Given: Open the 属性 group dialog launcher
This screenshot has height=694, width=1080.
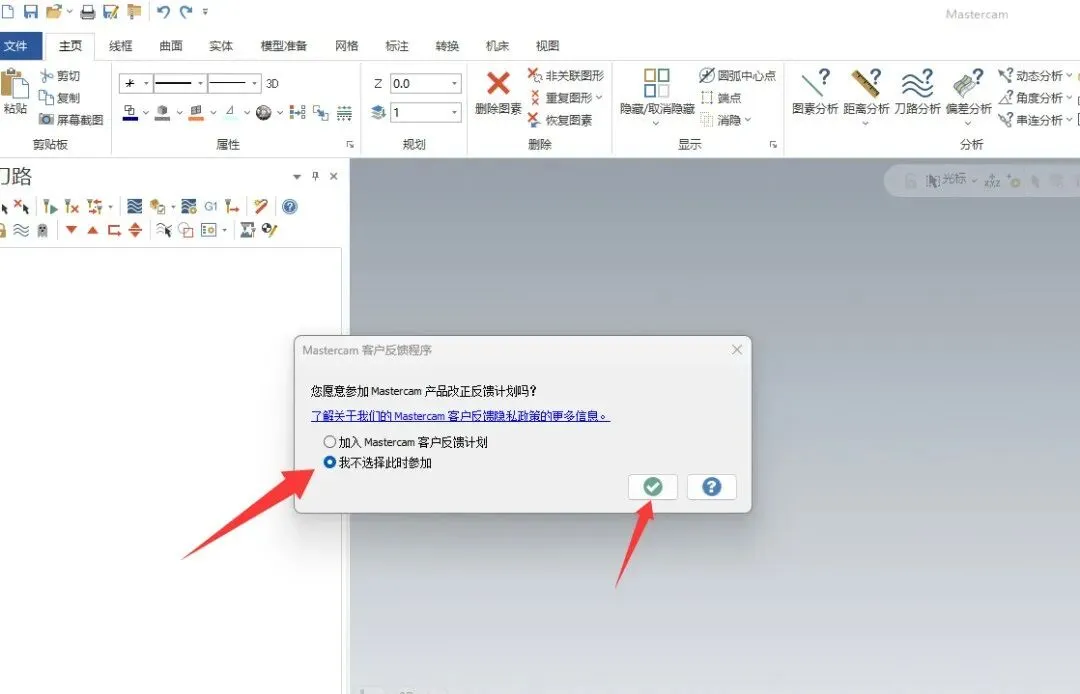Looking at the screenshot, I should 350,145.
